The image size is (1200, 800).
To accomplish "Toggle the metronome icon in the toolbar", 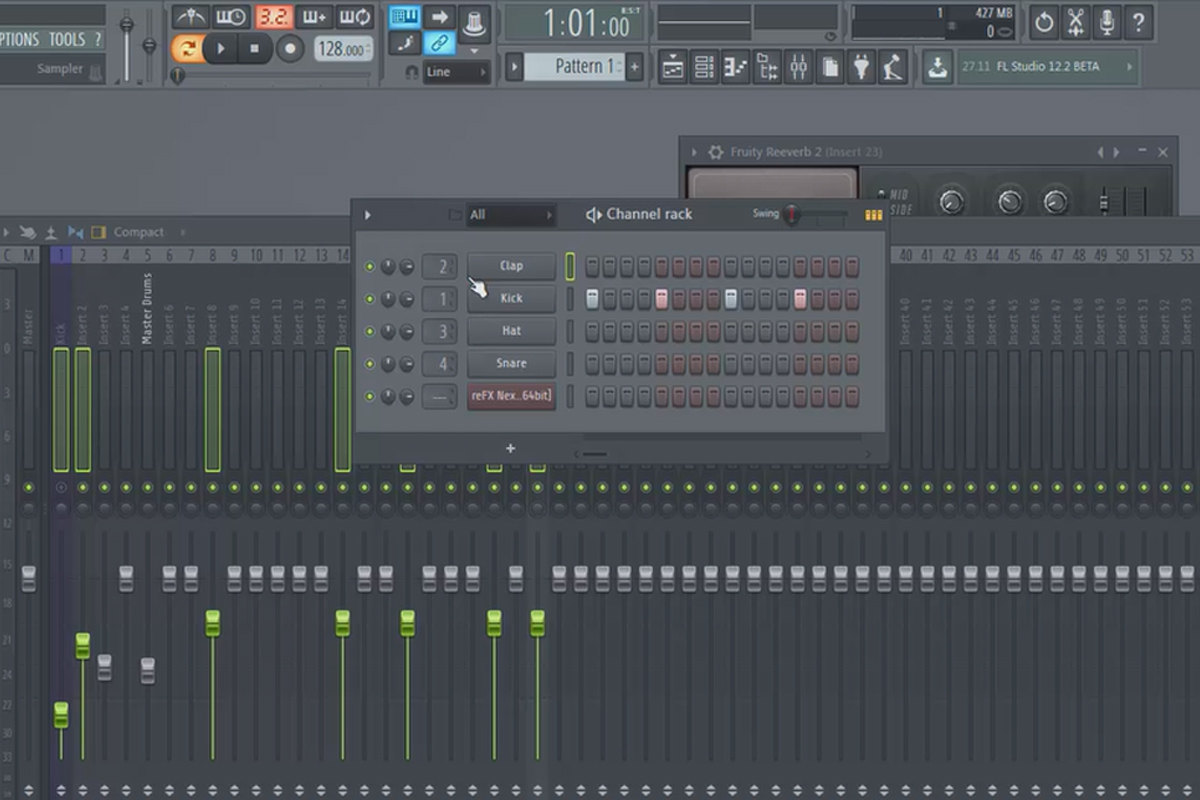I will [x=190, y=17].
